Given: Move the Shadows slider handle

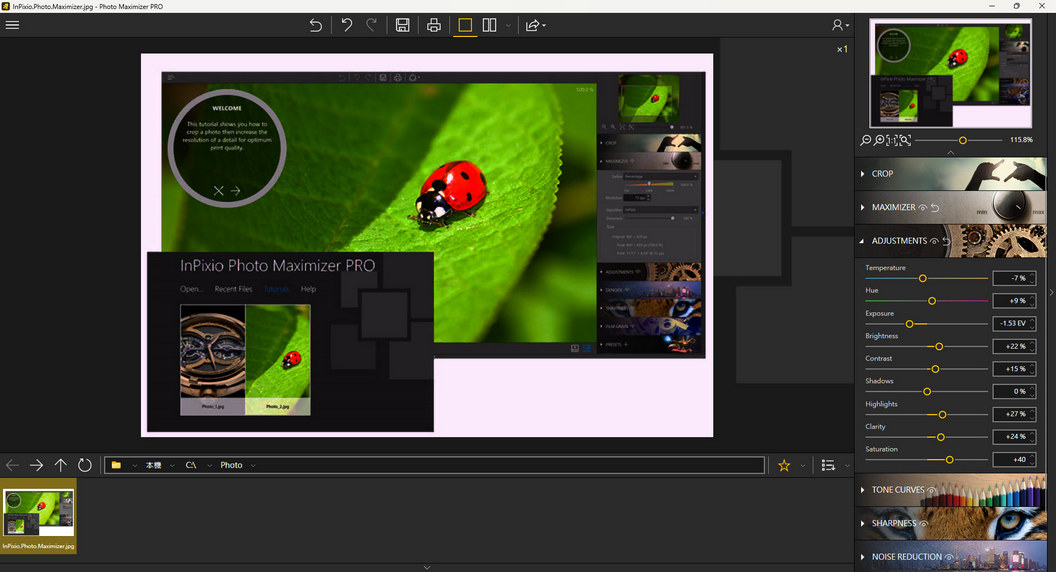Looking at the screenshot, I should click(927, 391).
